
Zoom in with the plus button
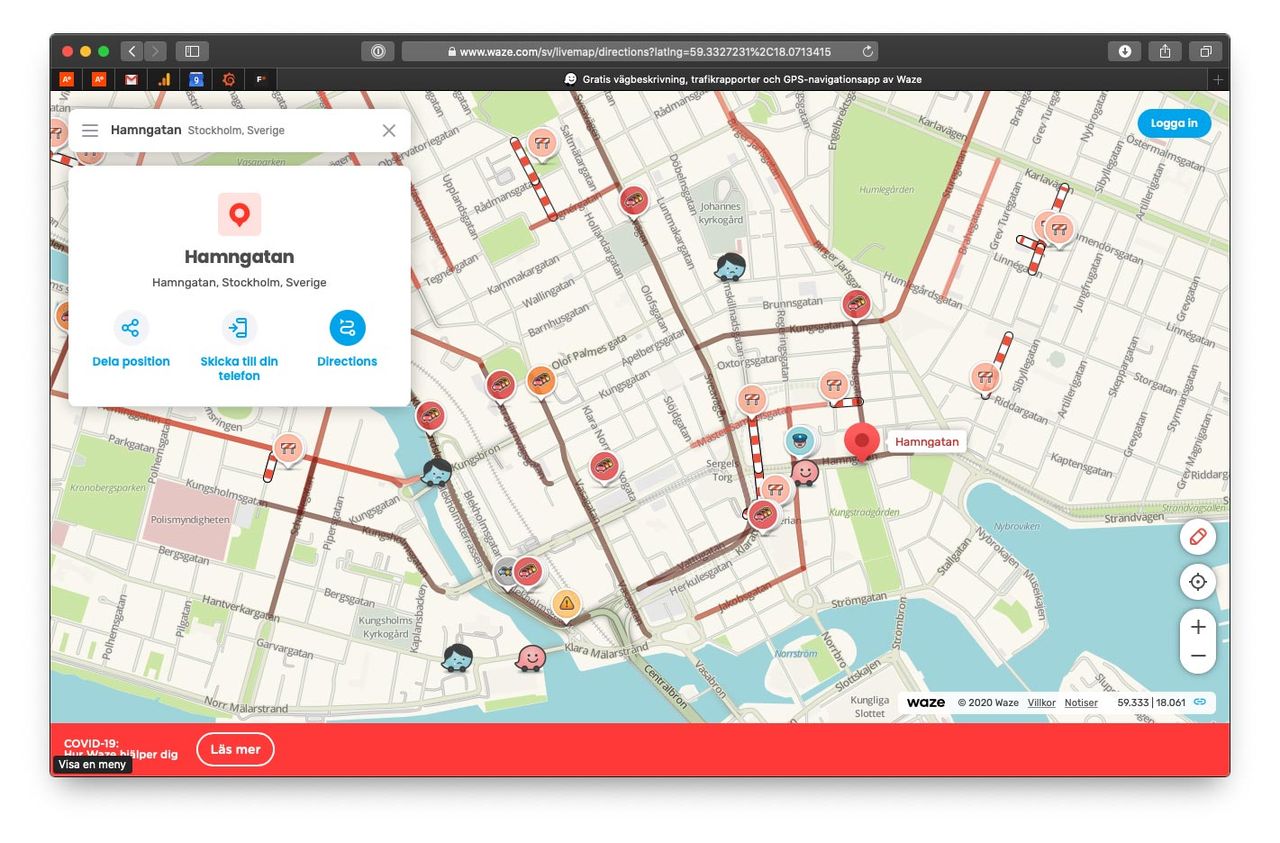pyautogui.click(x=1197, y=627)
